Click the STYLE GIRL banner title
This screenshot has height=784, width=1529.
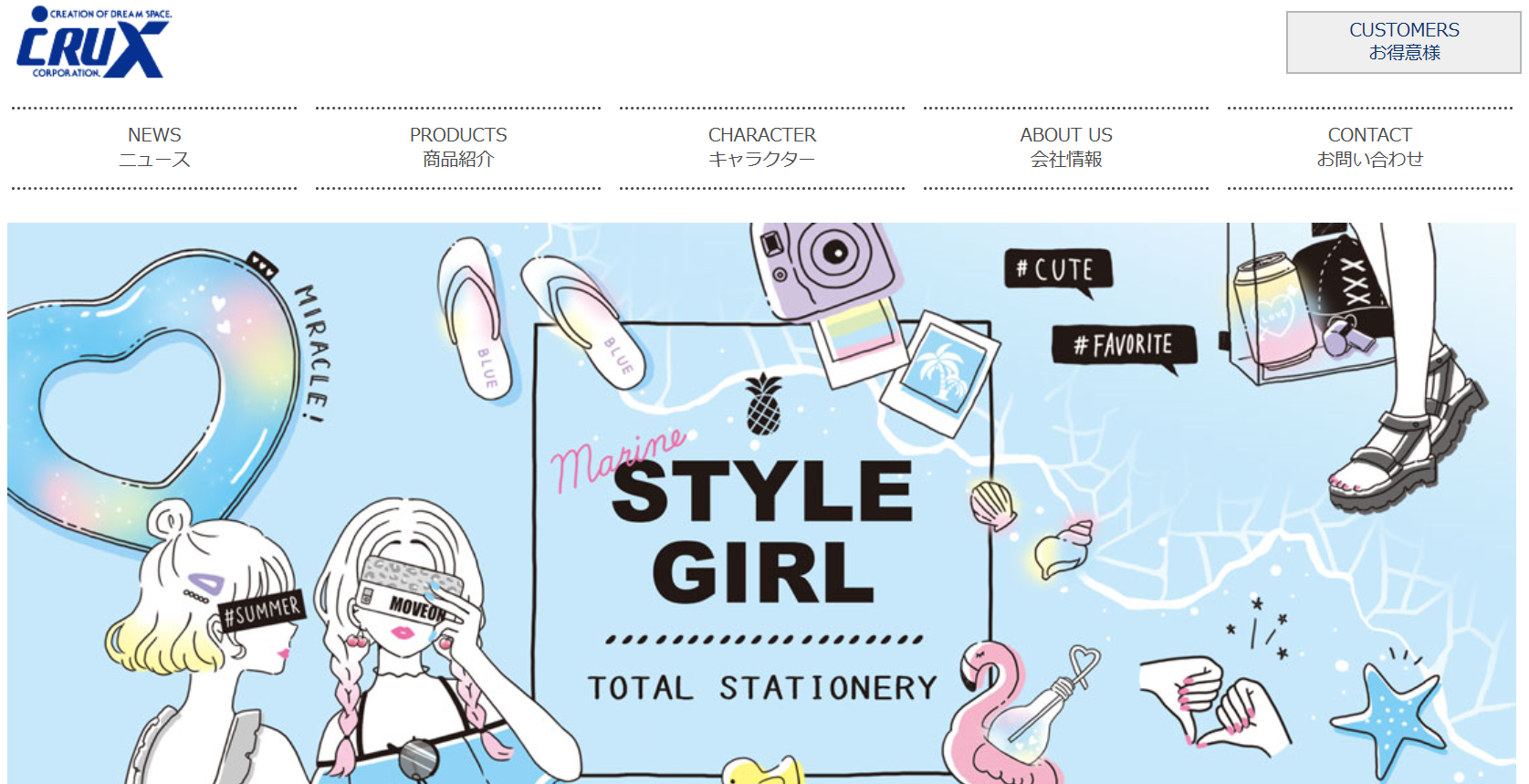[763, 531]
